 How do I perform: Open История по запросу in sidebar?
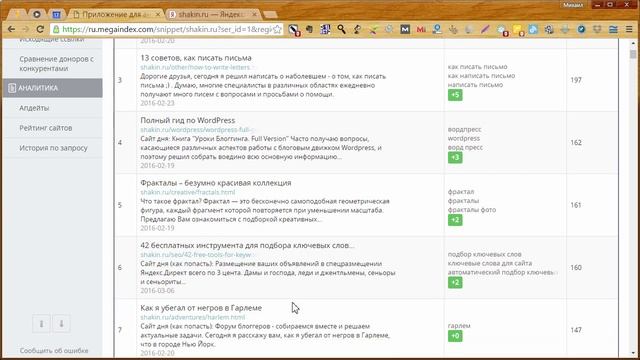coord(53,148)
